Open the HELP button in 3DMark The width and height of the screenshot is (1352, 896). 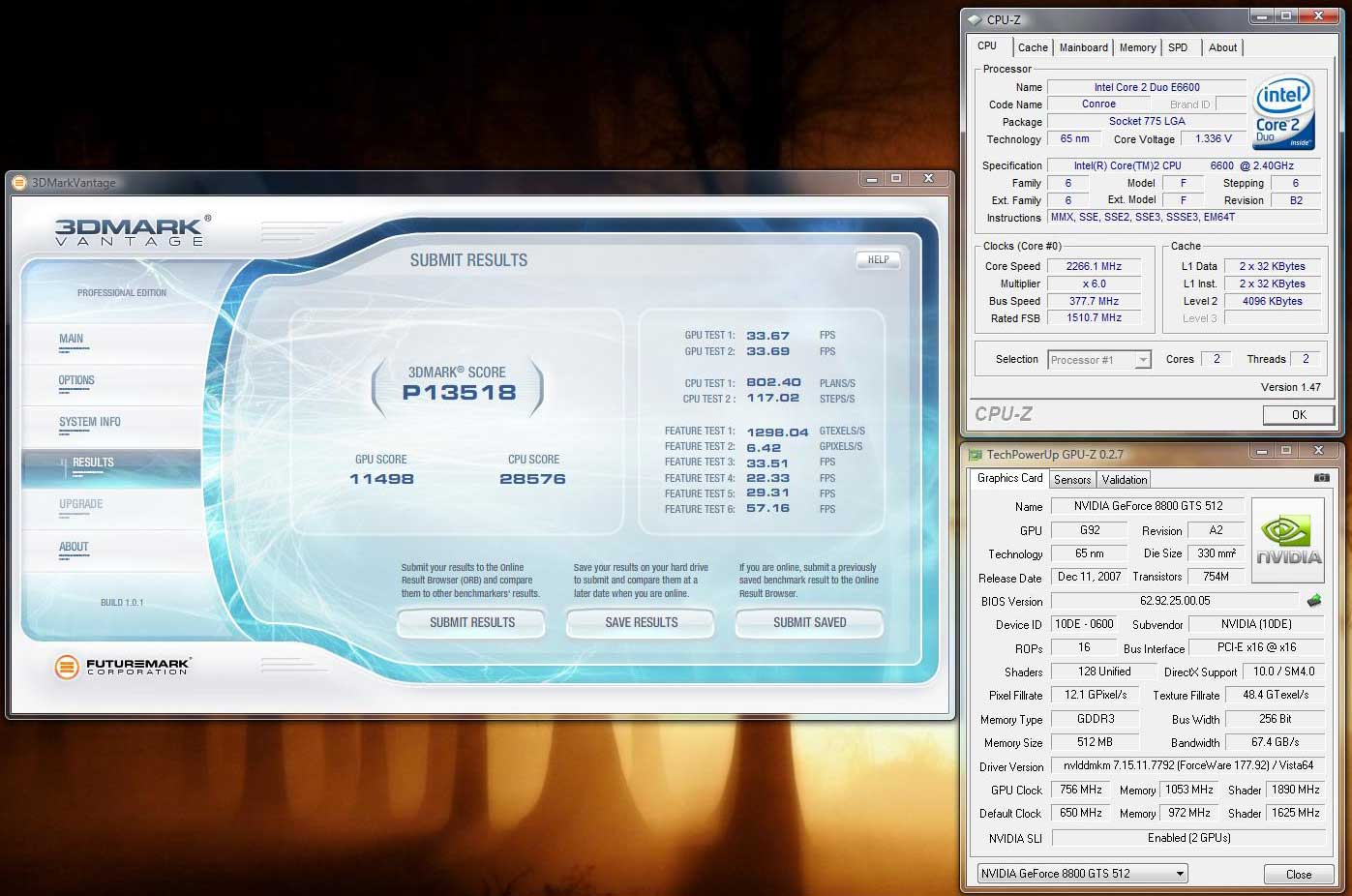coord(878,259)
